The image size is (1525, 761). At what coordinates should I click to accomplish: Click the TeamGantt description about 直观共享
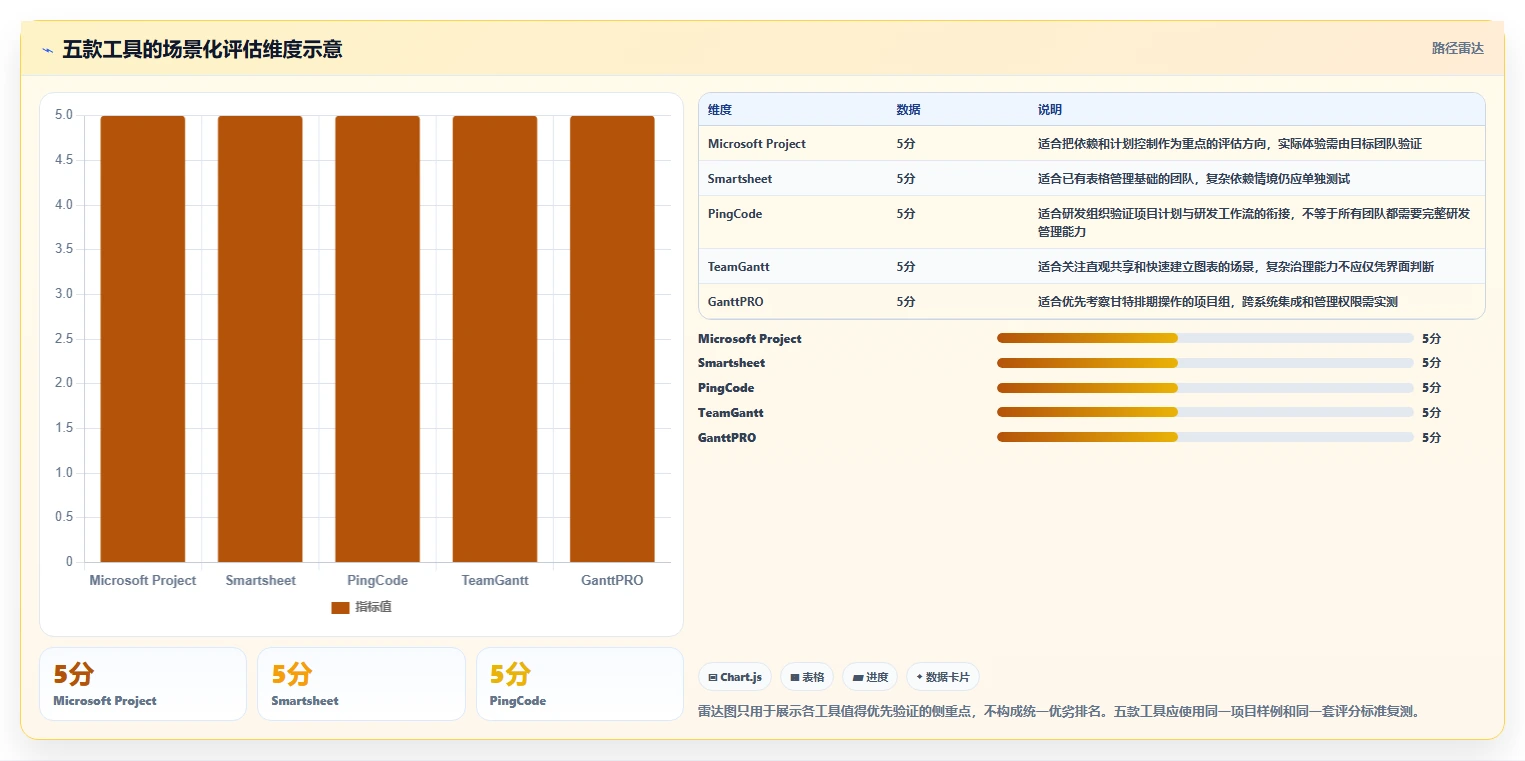tap(1236, 267)
